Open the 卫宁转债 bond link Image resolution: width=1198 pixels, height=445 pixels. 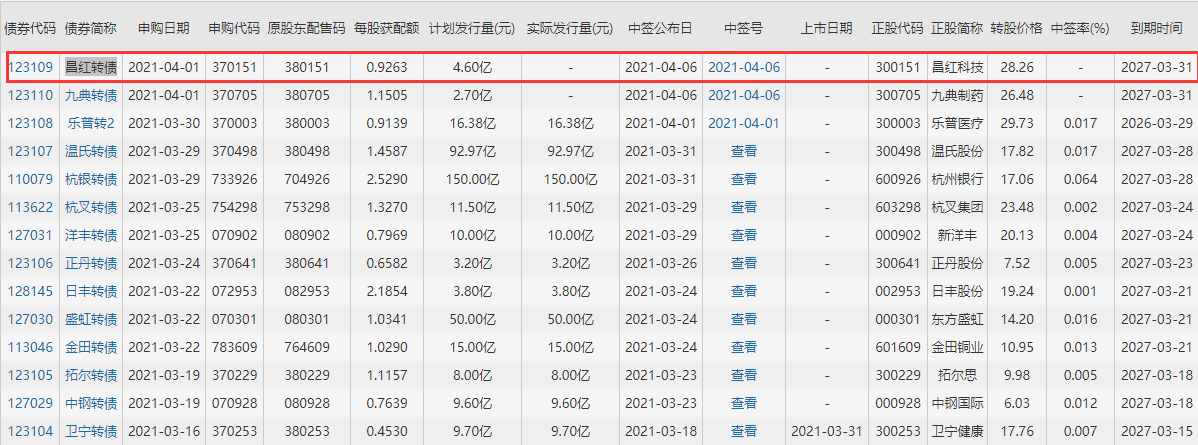91,432
